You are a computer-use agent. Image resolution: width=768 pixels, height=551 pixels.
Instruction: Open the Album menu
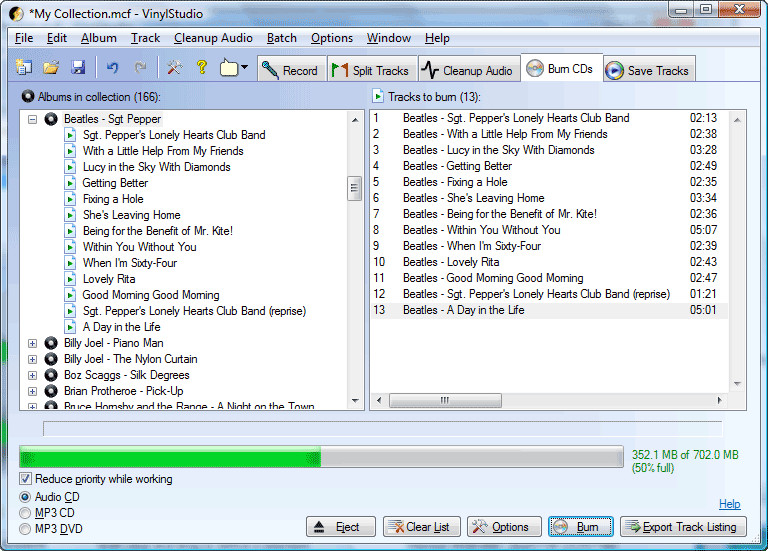[99, 38]
